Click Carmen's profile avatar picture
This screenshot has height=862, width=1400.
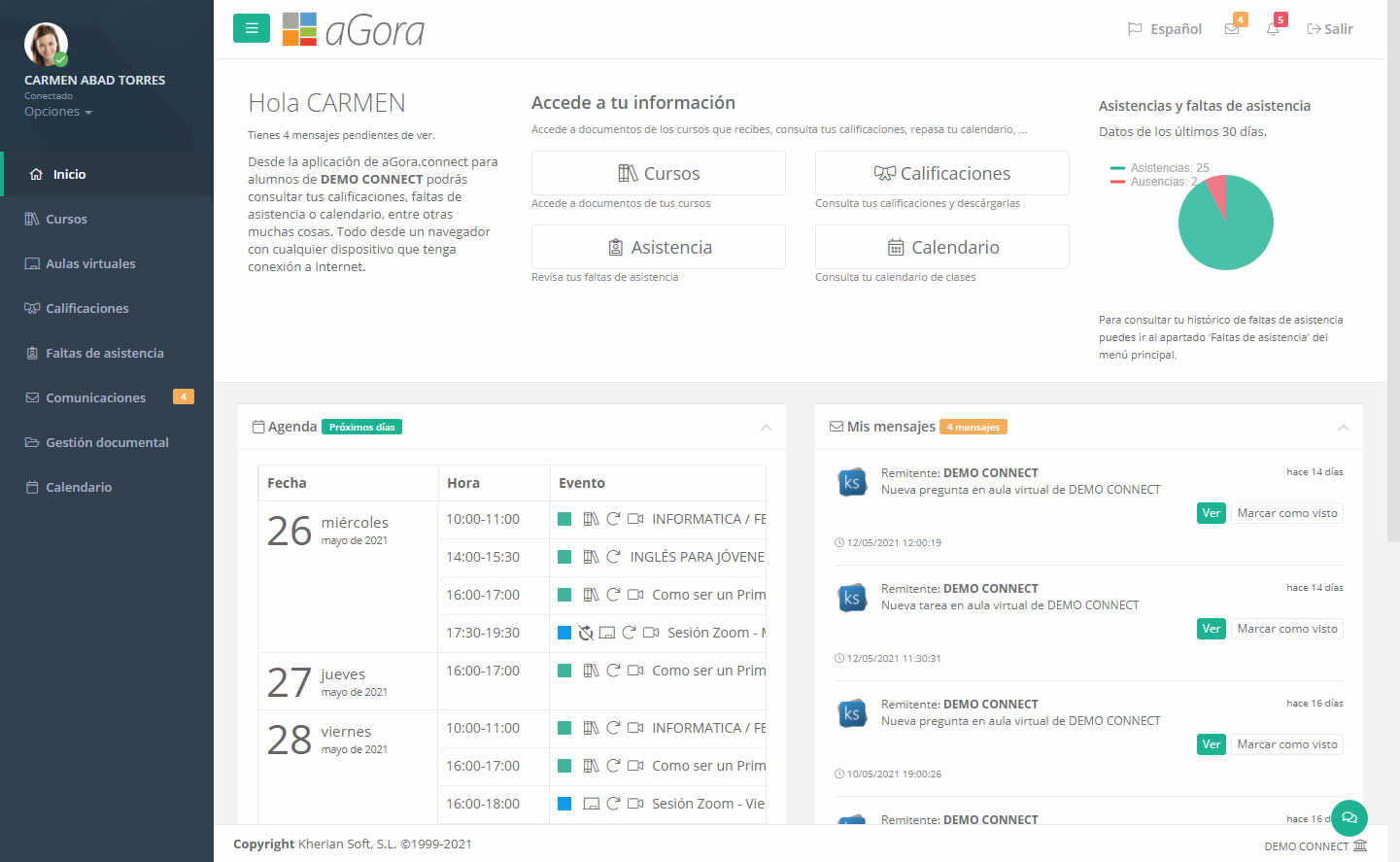tap(46, 45)
